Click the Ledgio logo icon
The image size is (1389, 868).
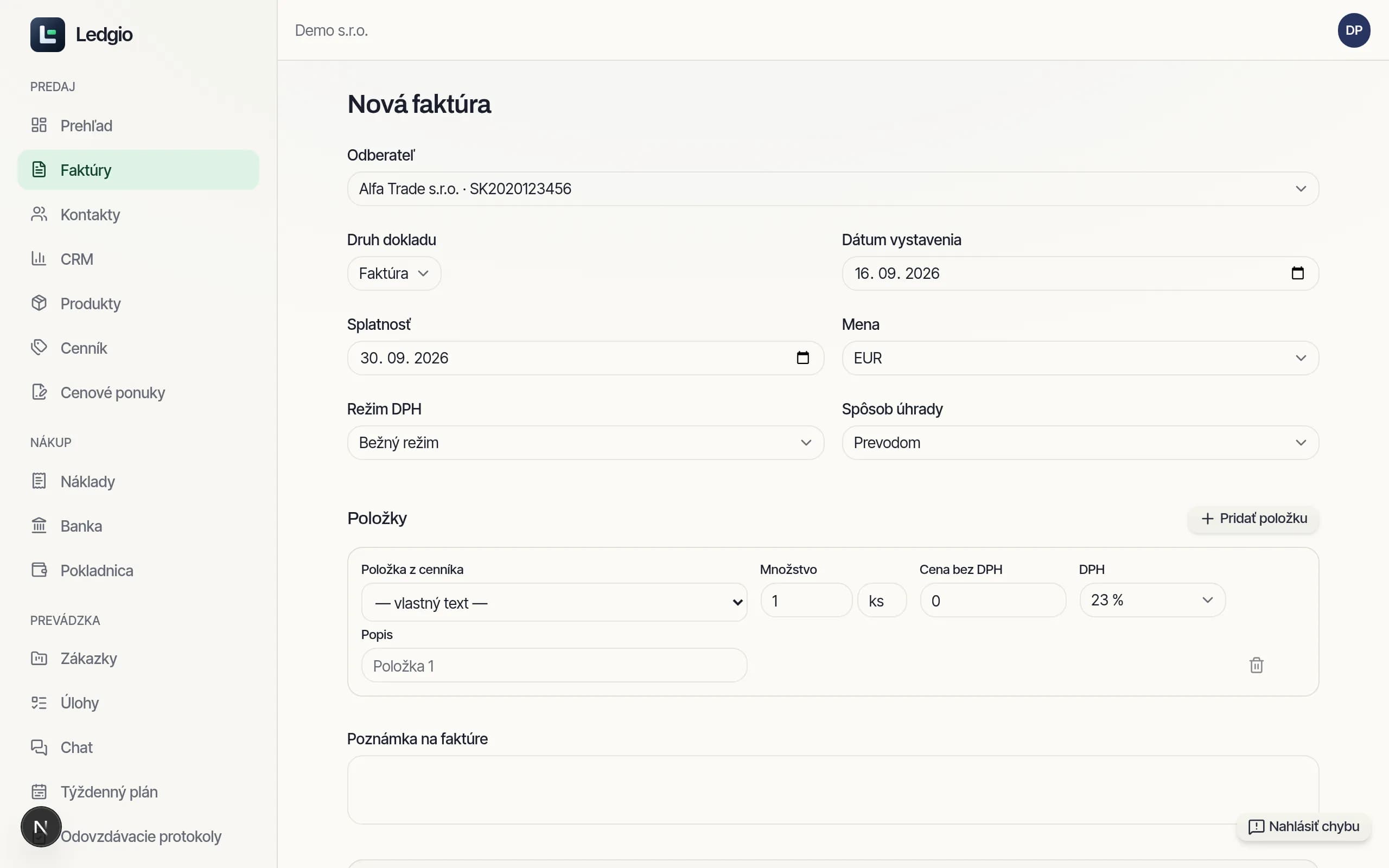pos(48,34)
